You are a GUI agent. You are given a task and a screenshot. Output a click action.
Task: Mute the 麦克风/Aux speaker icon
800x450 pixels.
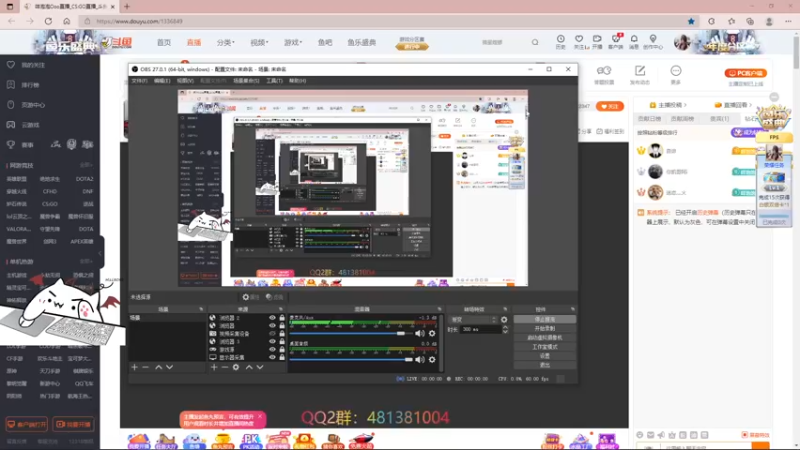[x=419, y=333]
